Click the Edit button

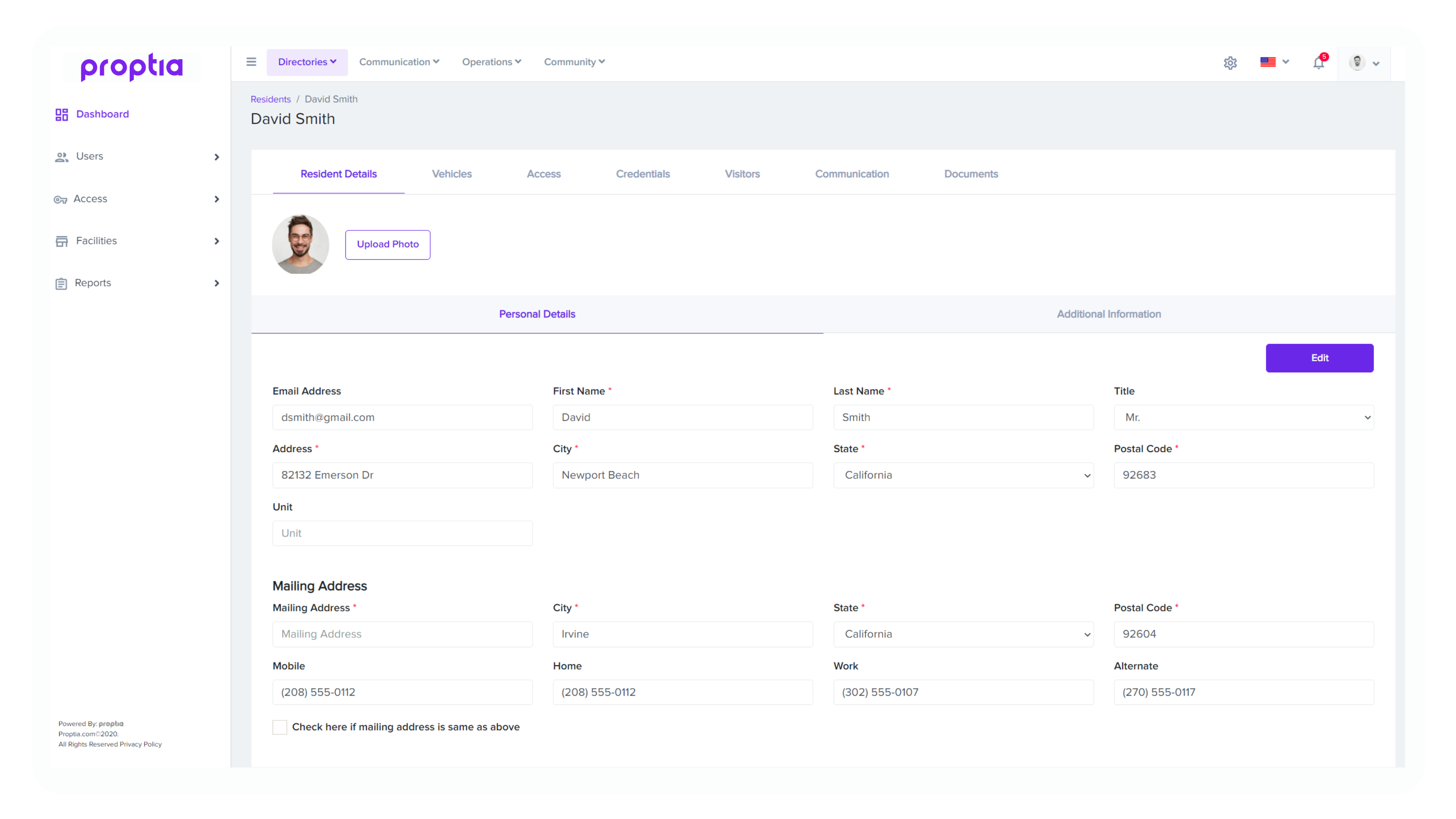(x=1320, y=358)
